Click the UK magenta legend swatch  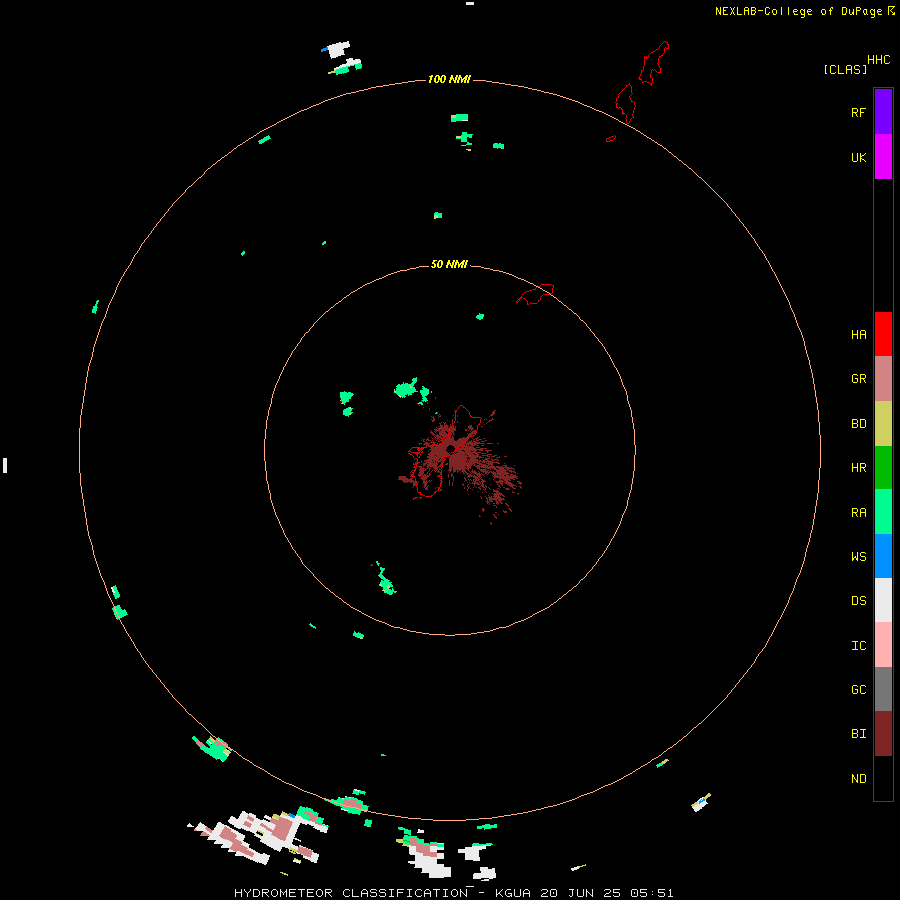point(883,156)
